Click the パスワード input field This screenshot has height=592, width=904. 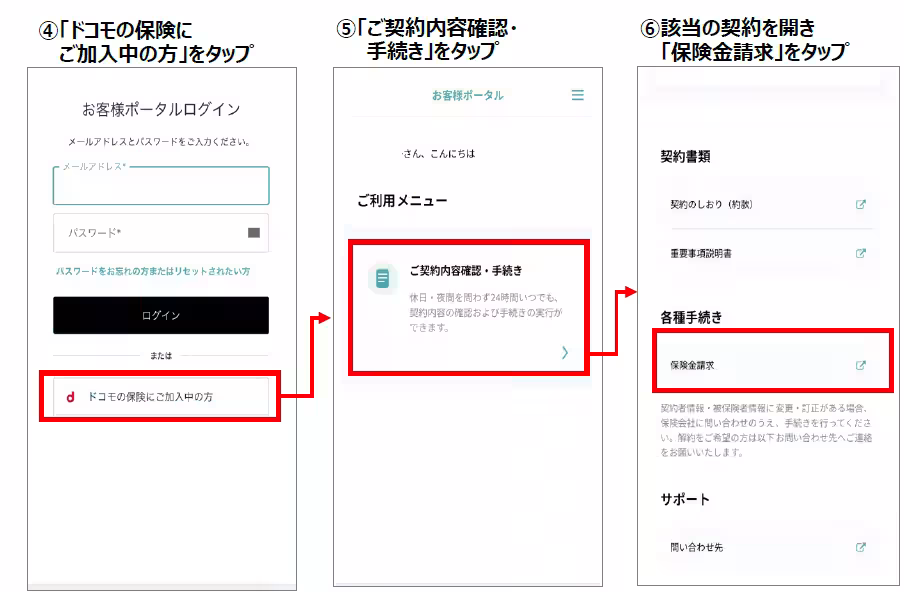161,232
